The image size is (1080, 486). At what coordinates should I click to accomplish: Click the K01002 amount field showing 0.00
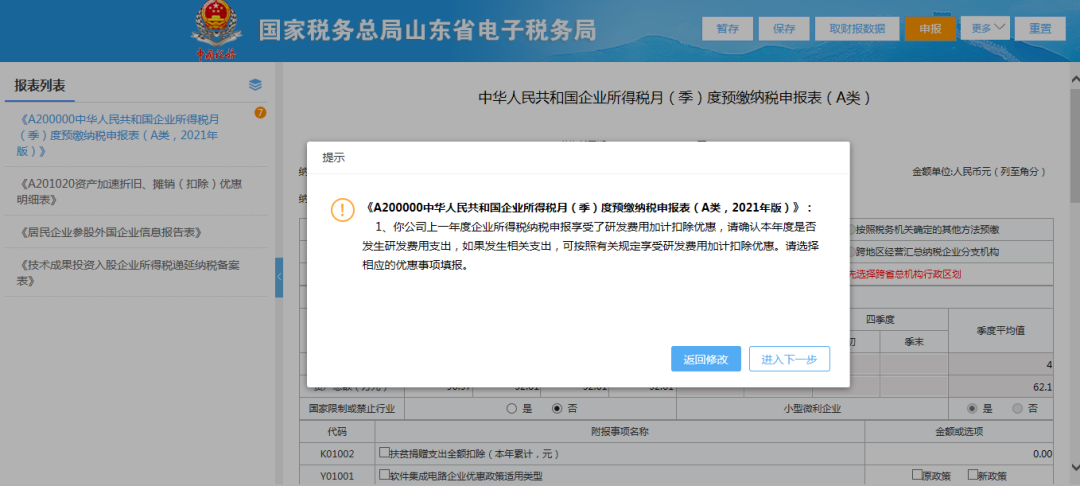[959, 454]
